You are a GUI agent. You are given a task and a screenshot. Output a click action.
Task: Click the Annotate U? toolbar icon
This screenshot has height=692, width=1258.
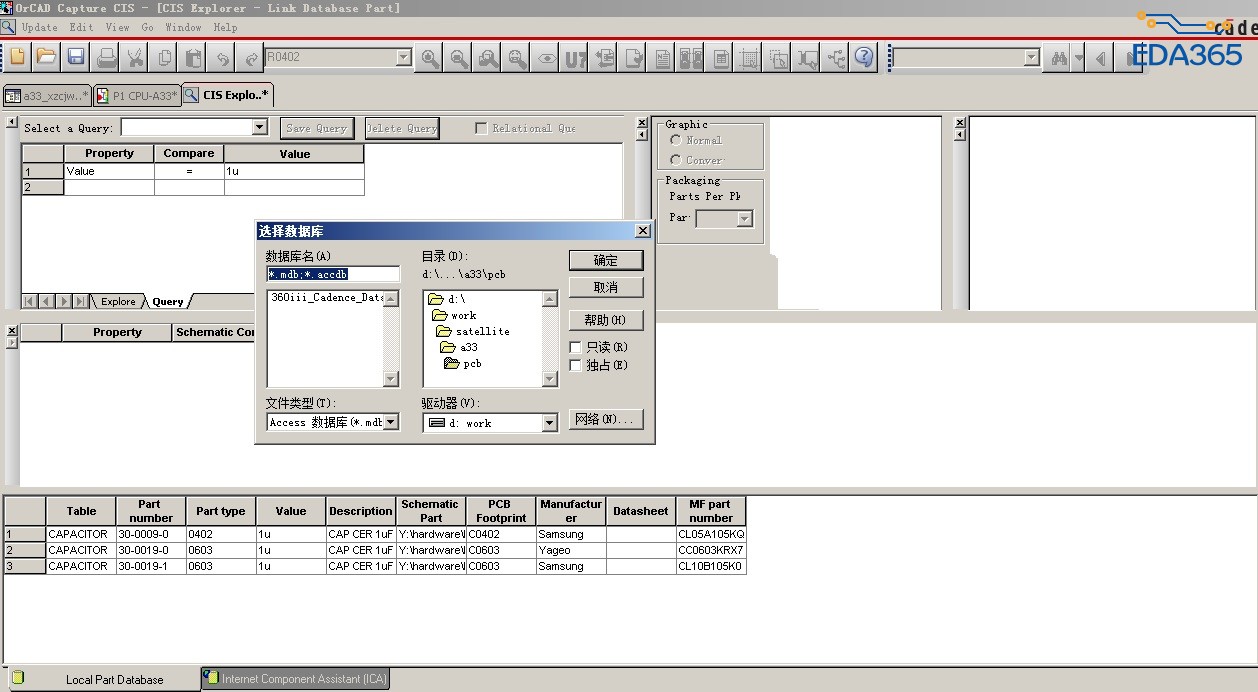575,58
